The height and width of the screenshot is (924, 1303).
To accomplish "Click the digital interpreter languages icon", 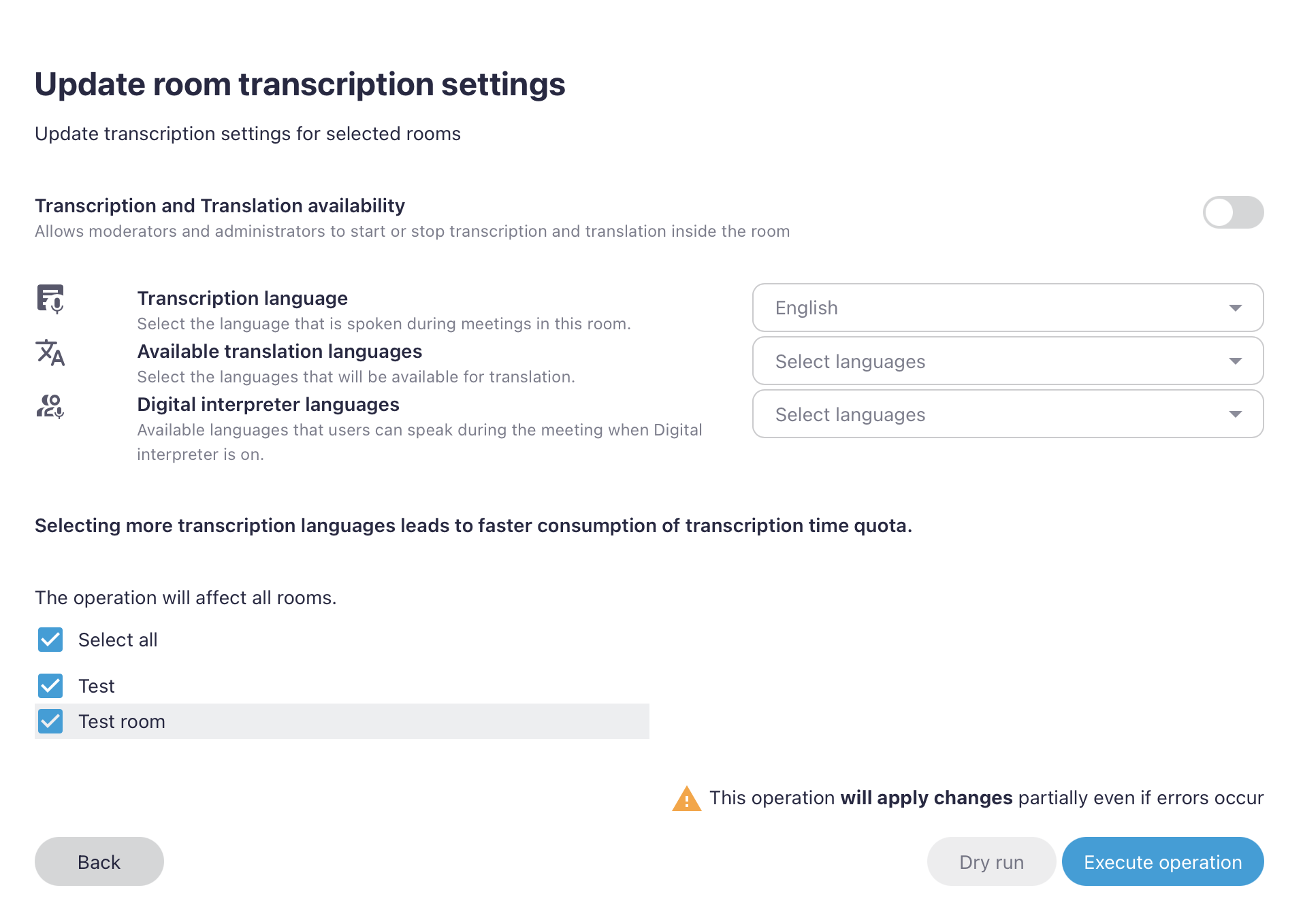I will pyautogui.click(x=50, y=407).
